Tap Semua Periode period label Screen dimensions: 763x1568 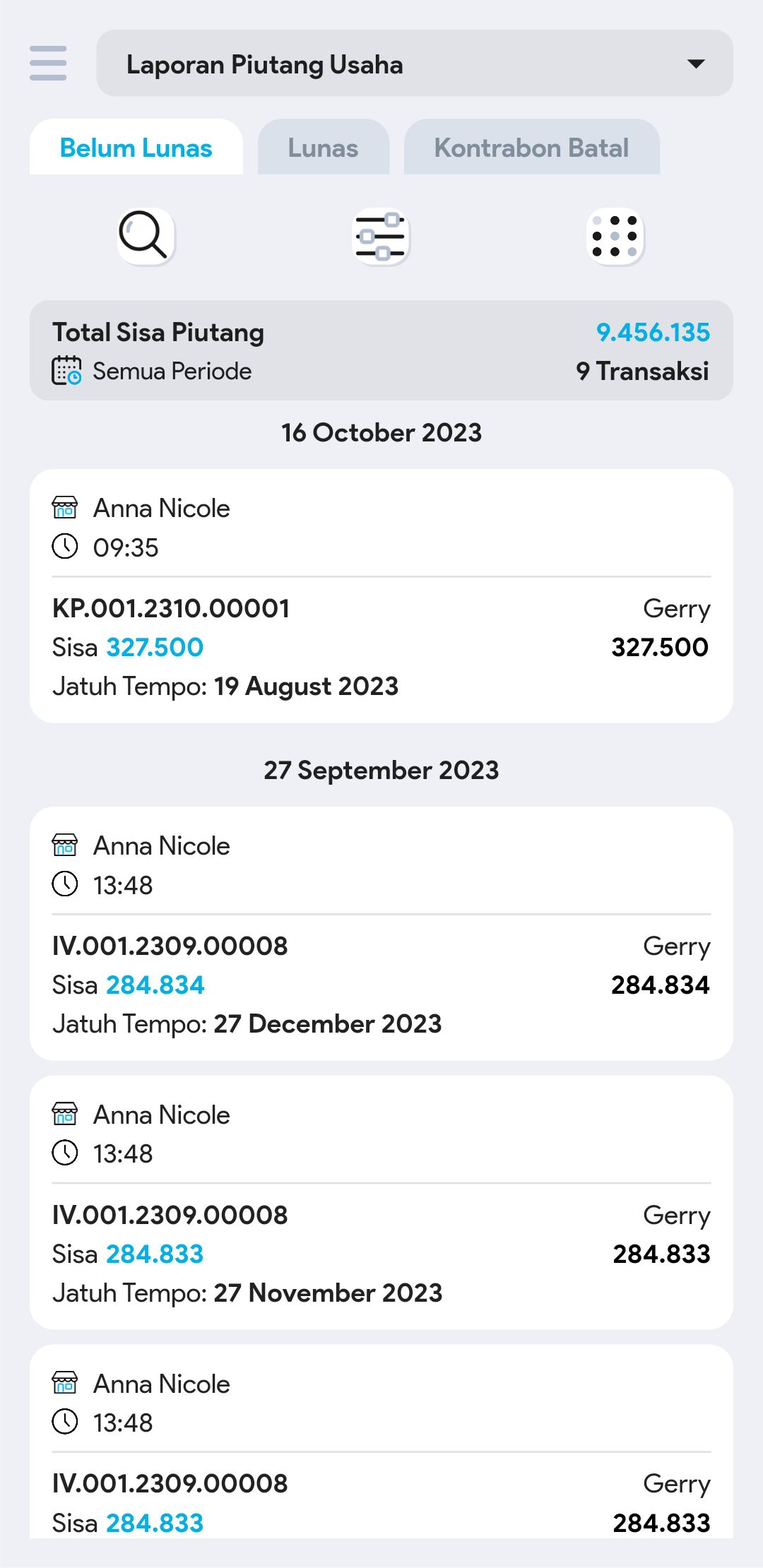[172, 371]
